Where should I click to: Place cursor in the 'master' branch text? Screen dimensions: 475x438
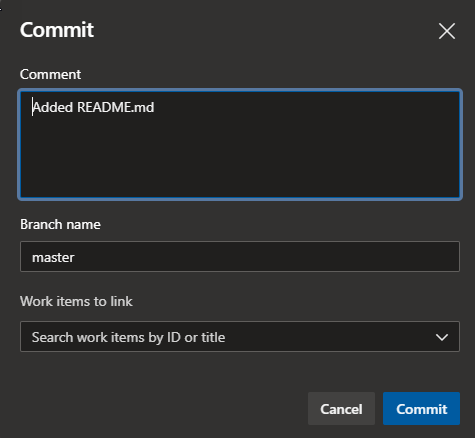53,257
